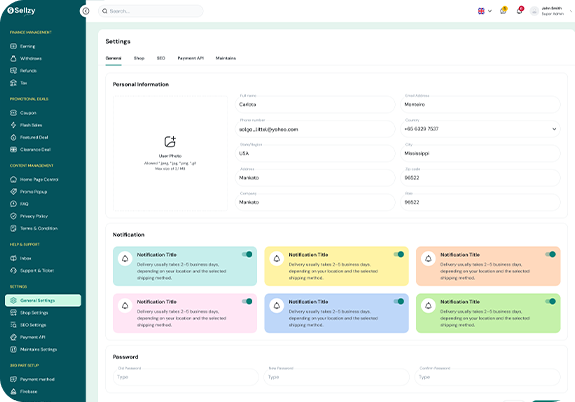The height and width of the screenshot is (402, 575).
Task: Click the green notification card bell
Action: click(x=428, y=306)
